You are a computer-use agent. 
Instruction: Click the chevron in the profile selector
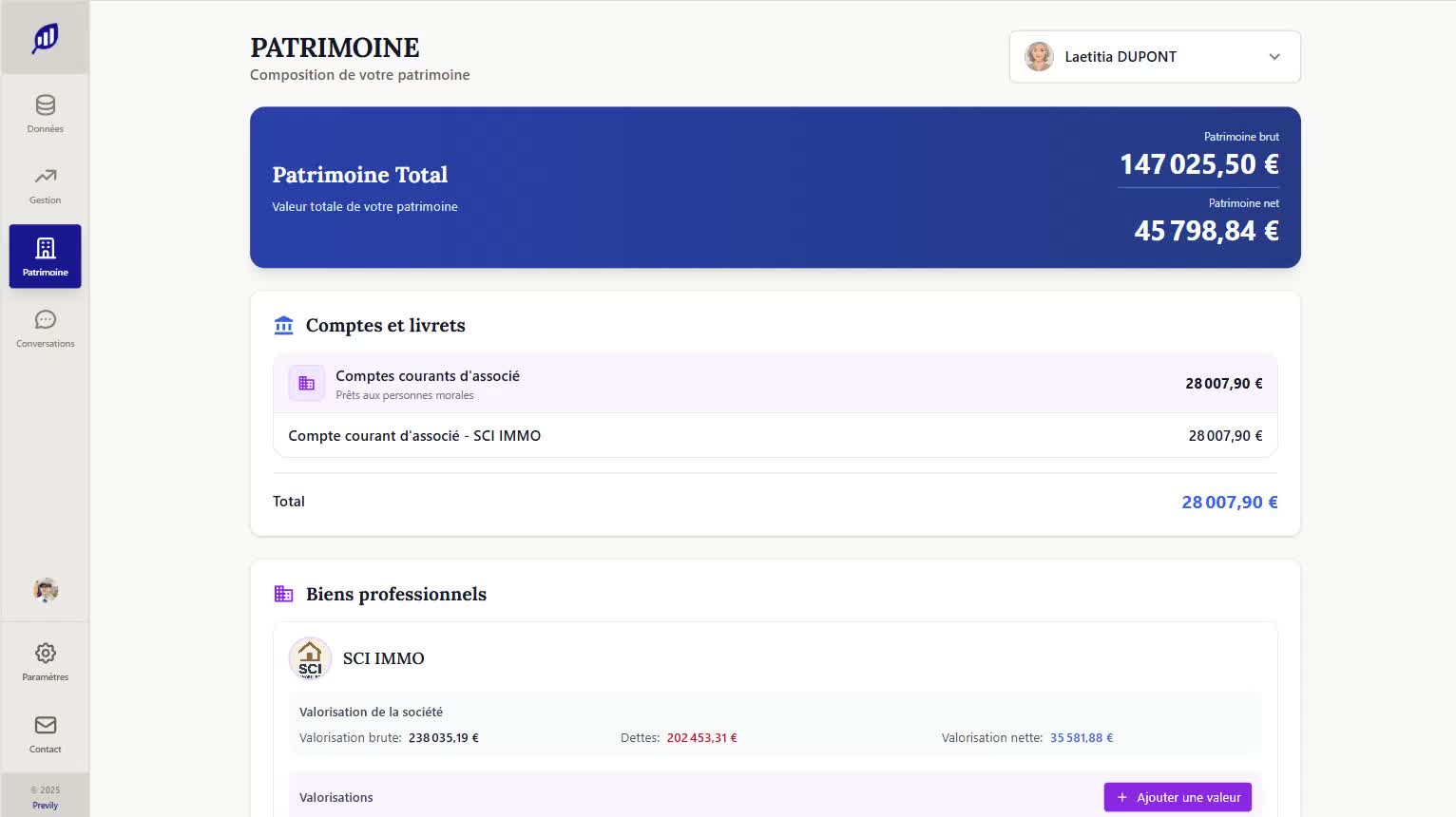[x=1274, y=57]
